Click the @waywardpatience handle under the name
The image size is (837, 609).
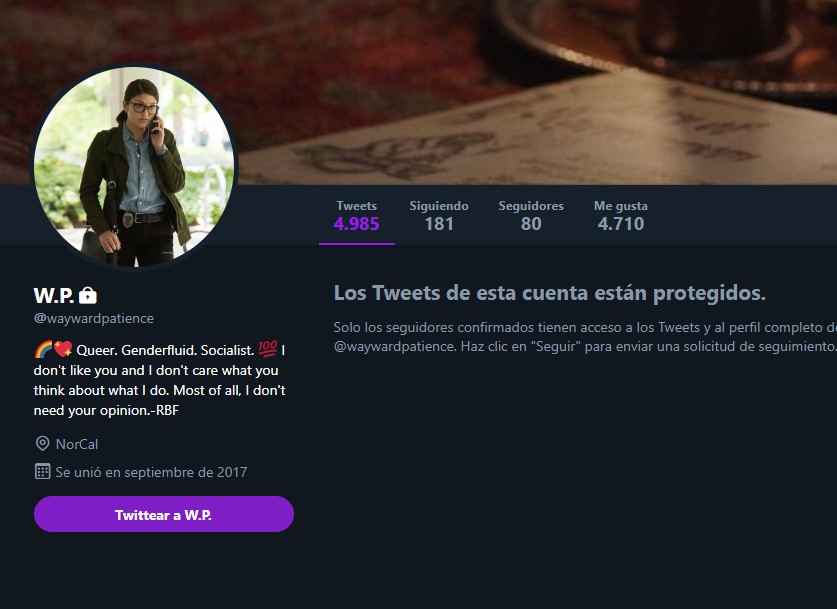pos(93,319)
